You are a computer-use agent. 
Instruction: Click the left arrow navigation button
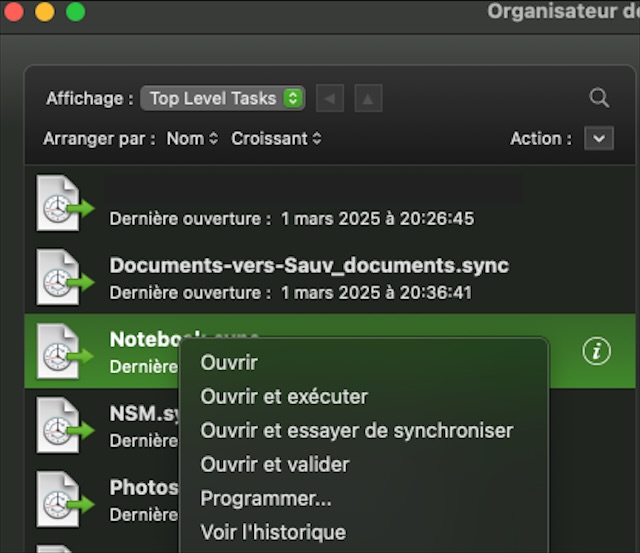[330, 98]
